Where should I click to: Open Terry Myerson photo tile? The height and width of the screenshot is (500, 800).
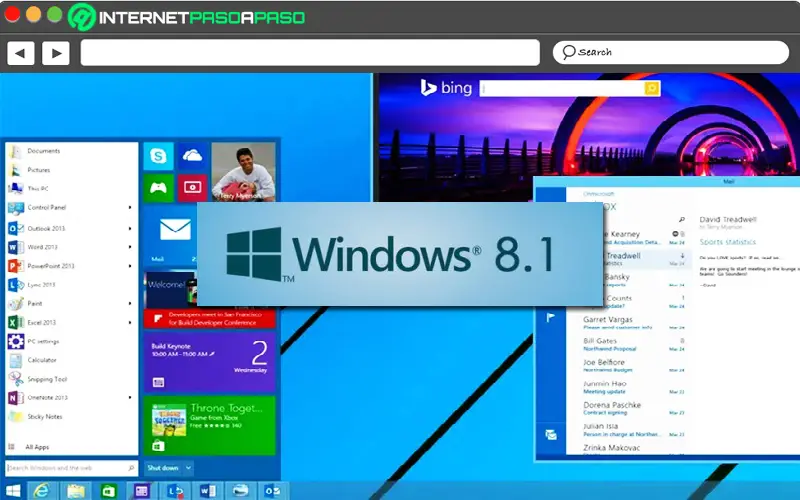pyautogui.click(x=243, y=172)
